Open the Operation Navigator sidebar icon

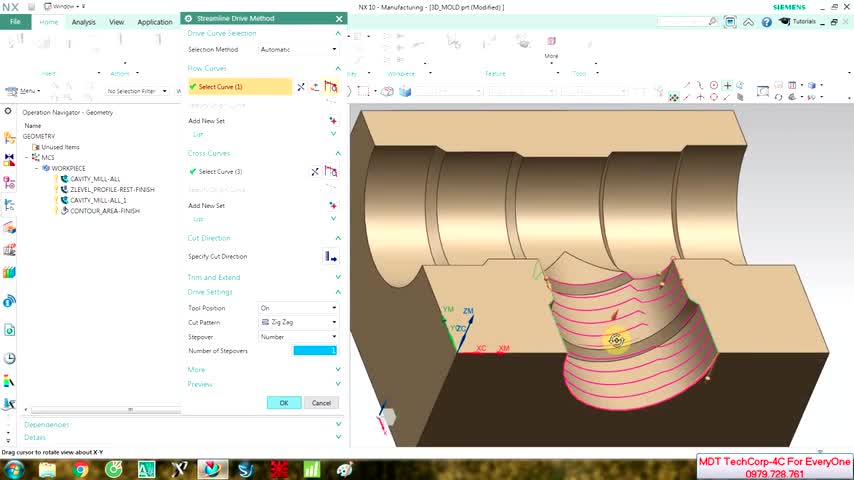click(9, 205)
